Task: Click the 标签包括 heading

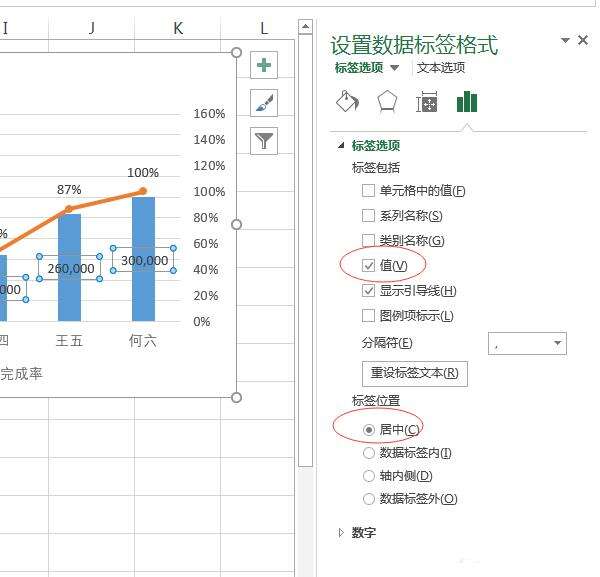Action: (x=376, y=168)
